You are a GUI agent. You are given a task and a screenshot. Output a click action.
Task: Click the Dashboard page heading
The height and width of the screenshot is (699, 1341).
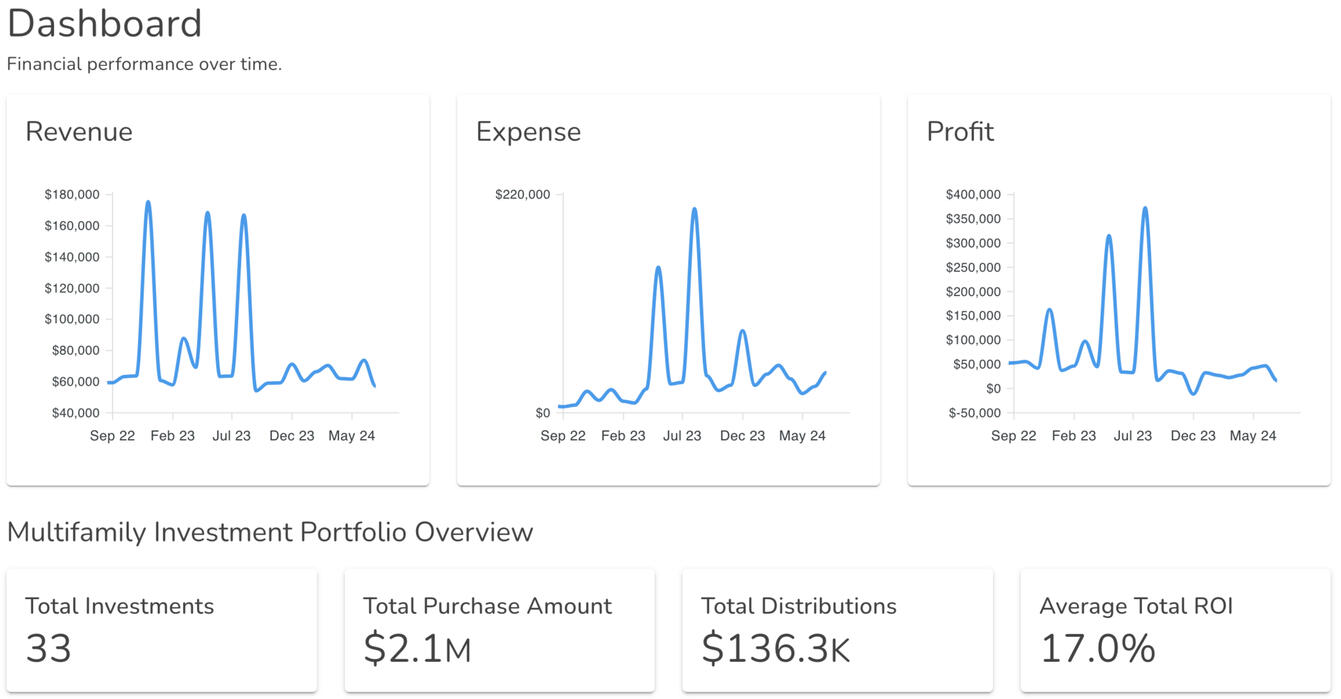point(104,23)
